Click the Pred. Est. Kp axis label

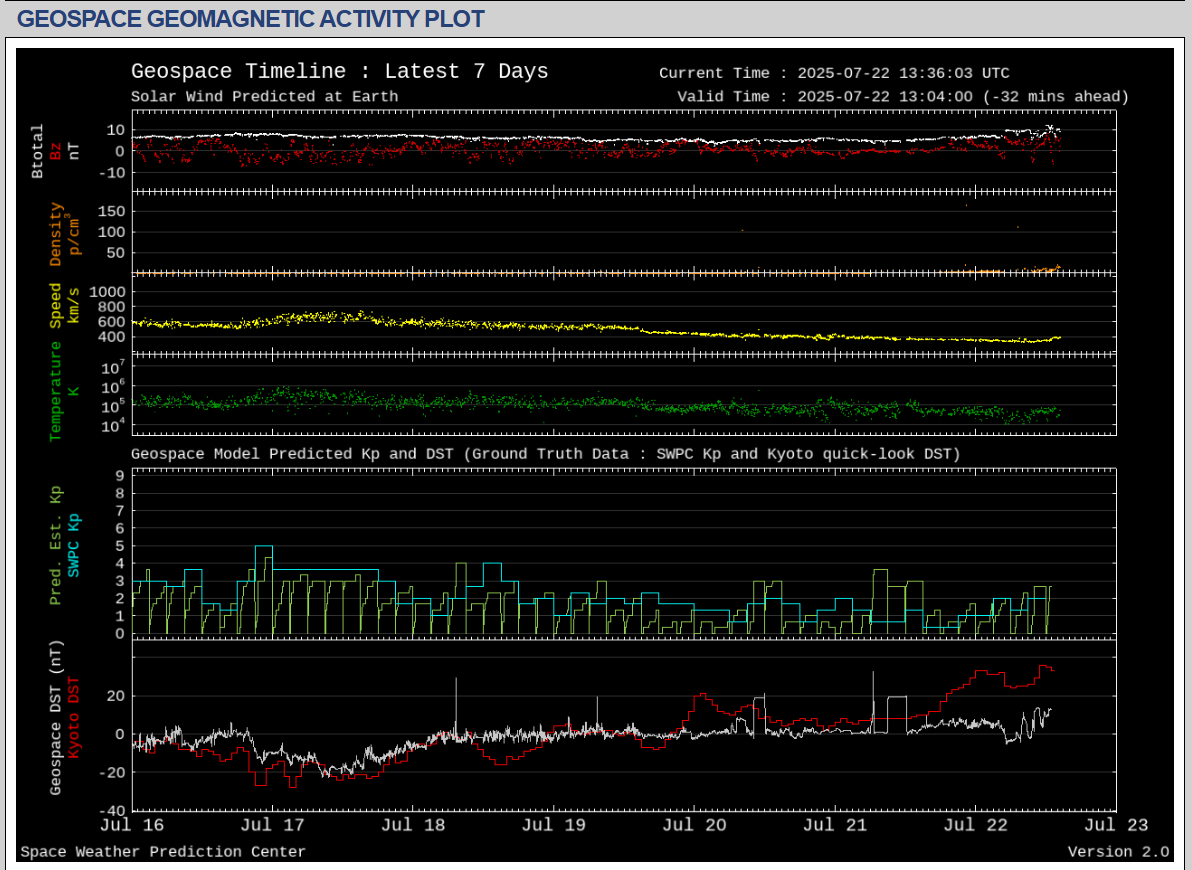56,545
